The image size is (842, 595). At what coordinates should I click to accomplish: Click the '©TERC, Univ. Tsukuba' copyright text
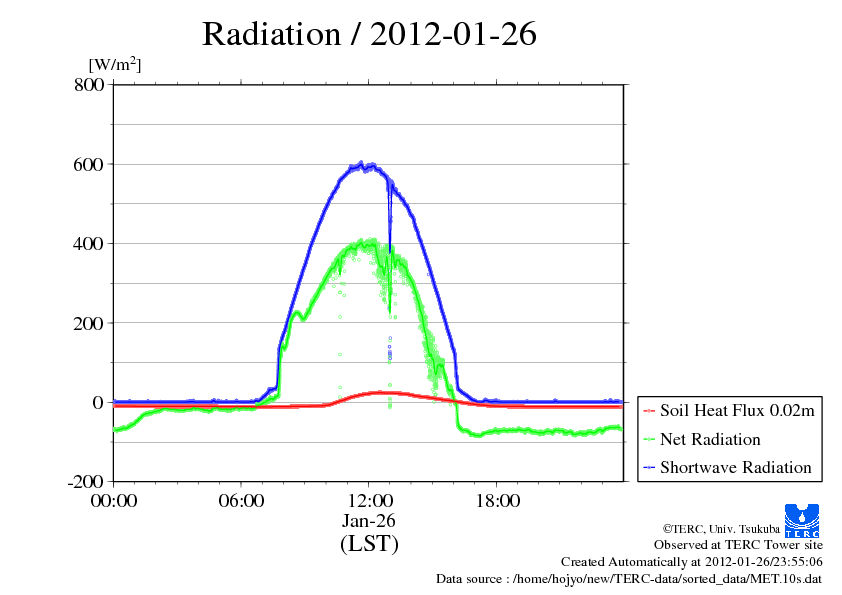pos(721,529)
